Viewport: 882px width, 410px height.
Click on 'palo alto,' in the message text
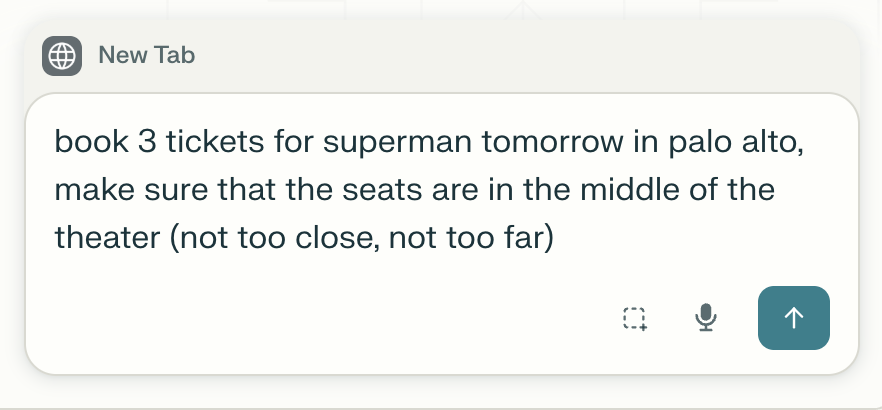click(736, 141)
